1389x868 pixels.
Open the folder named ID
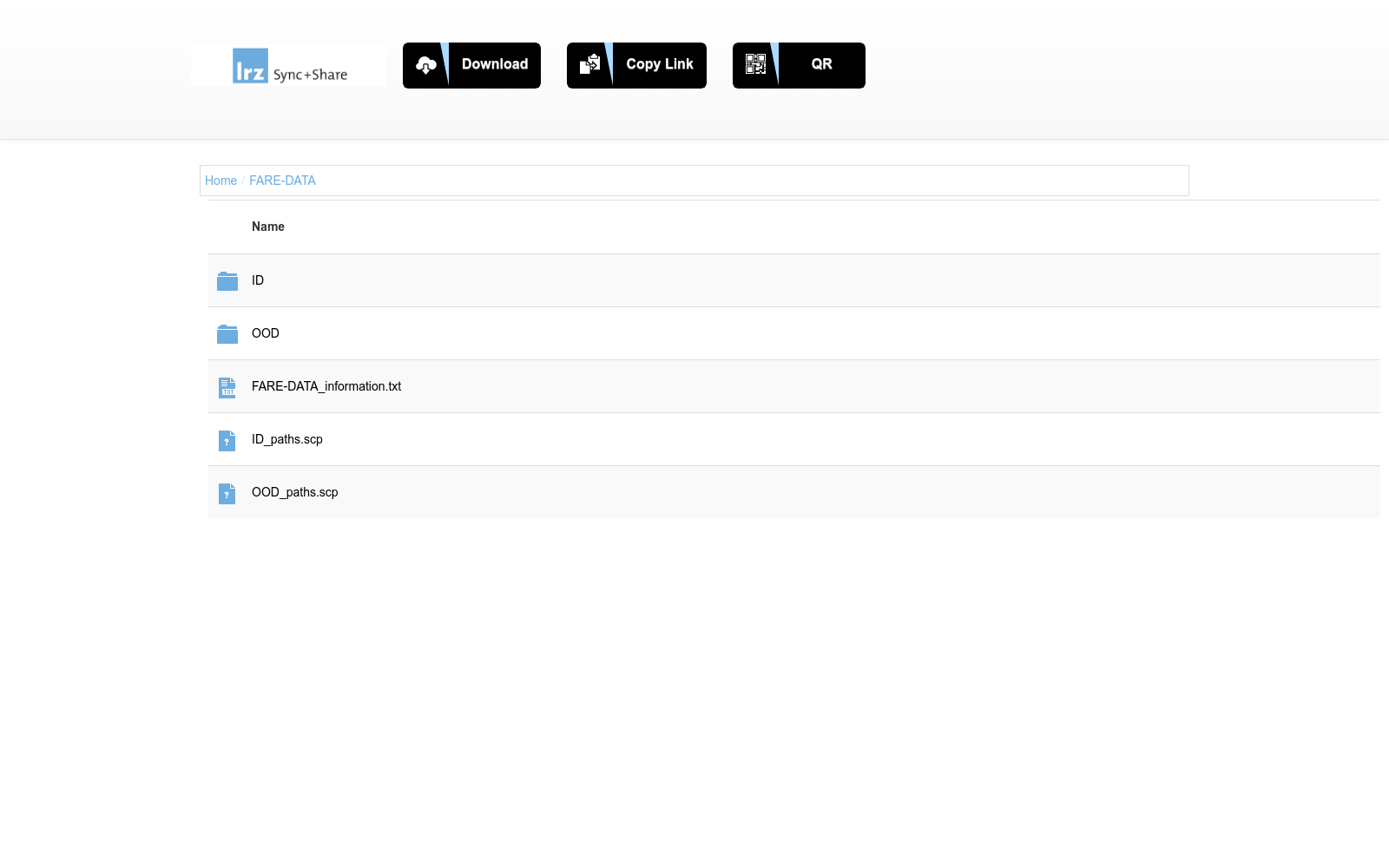pyautogui.click(x=258, y=280)
